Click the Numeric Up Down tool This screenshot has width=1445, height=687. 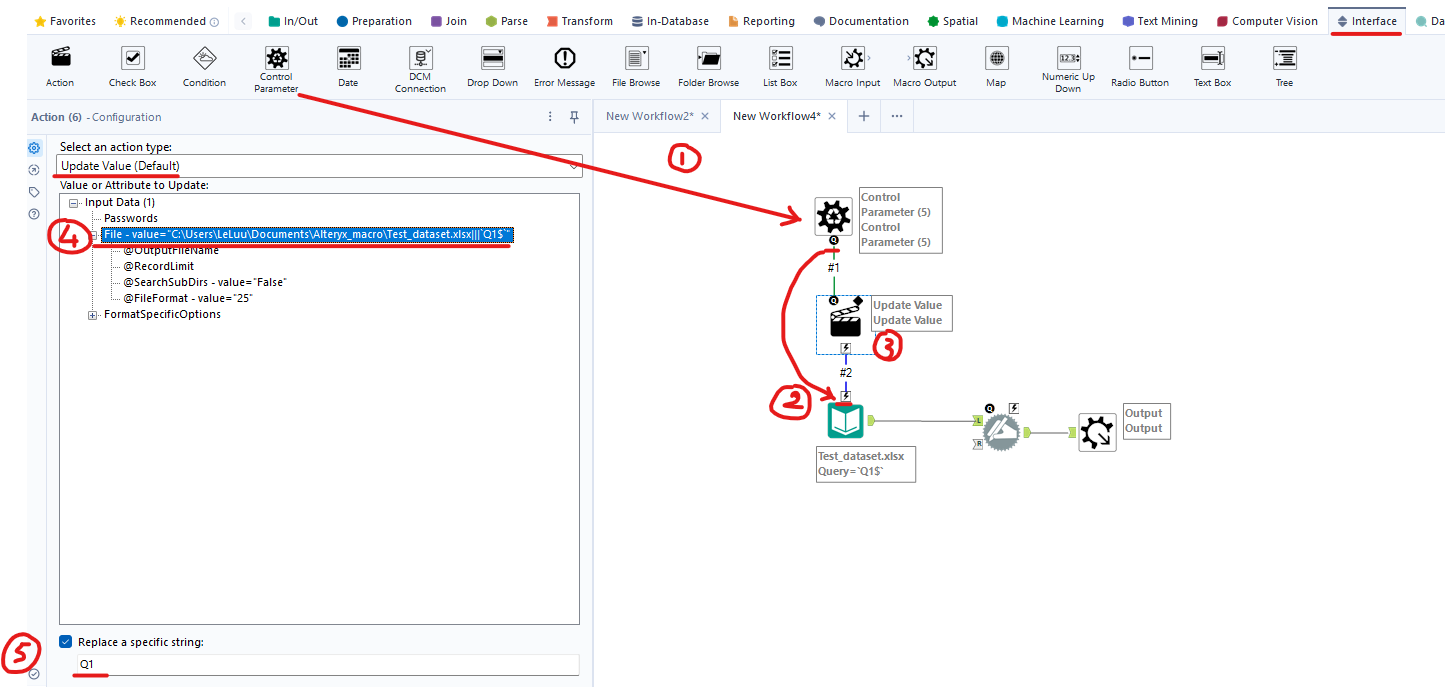1068,59
